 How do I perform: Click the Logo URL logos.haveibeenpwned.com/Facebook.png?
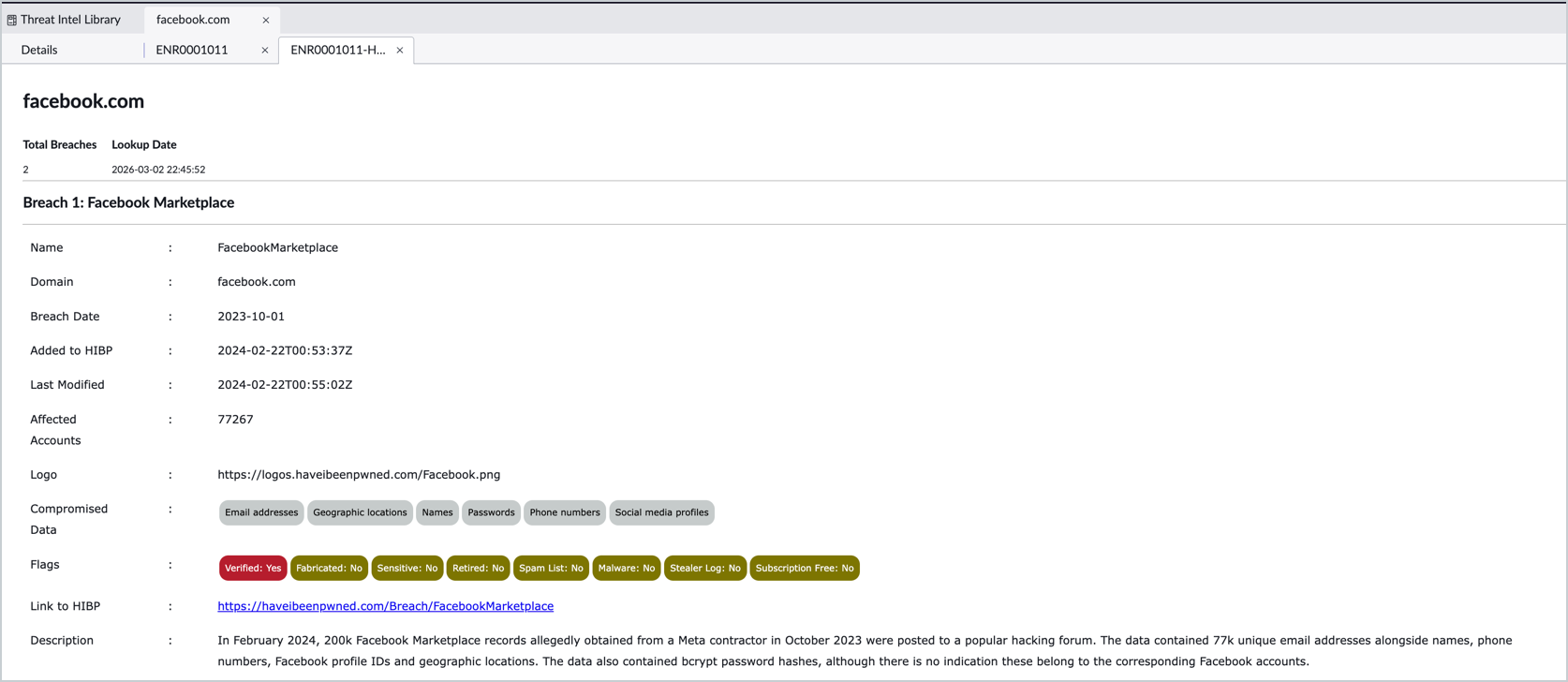coord(359,475)
